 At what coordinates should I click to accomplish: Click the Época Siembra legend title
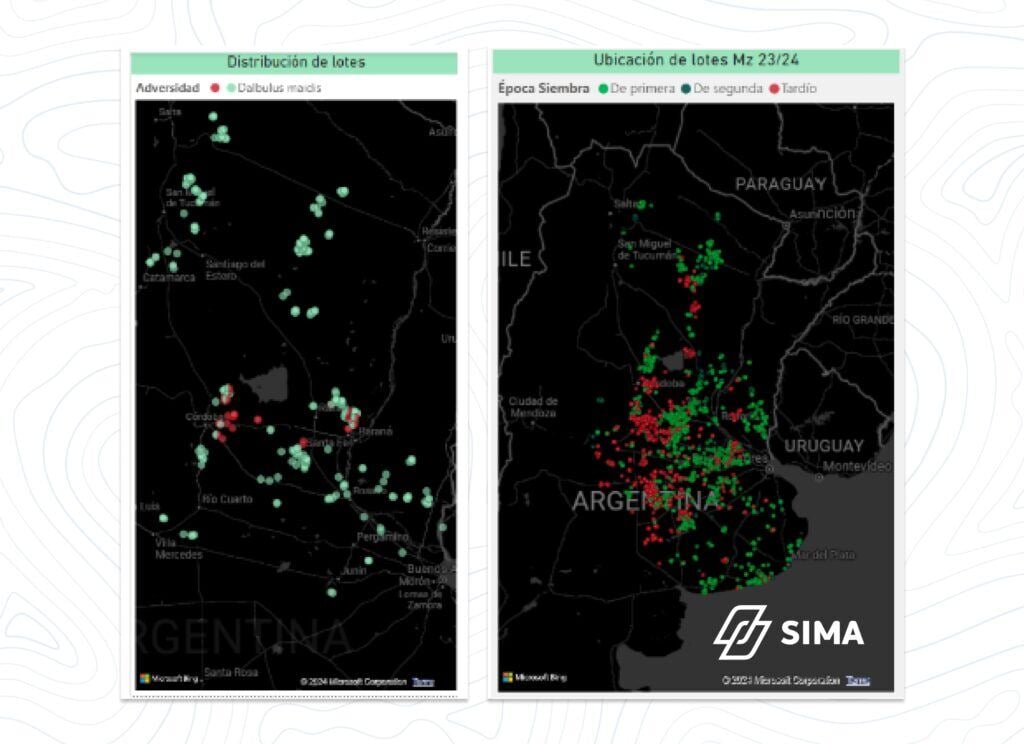(543, 88)
